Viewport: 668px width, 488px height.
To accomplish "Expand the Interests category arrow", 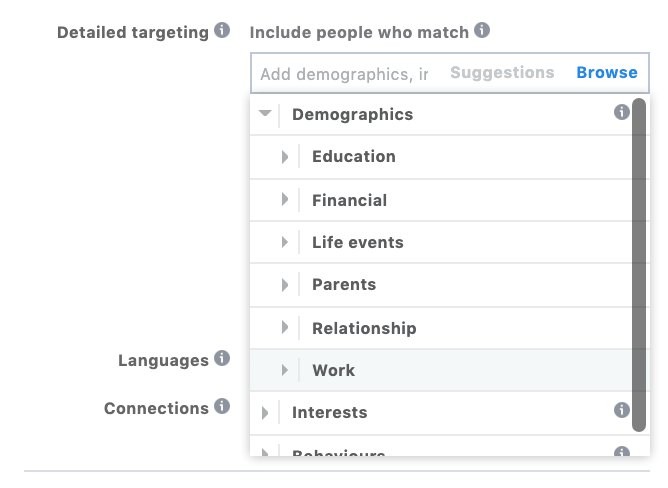I will pyautogui.click(x=265, y=412).
